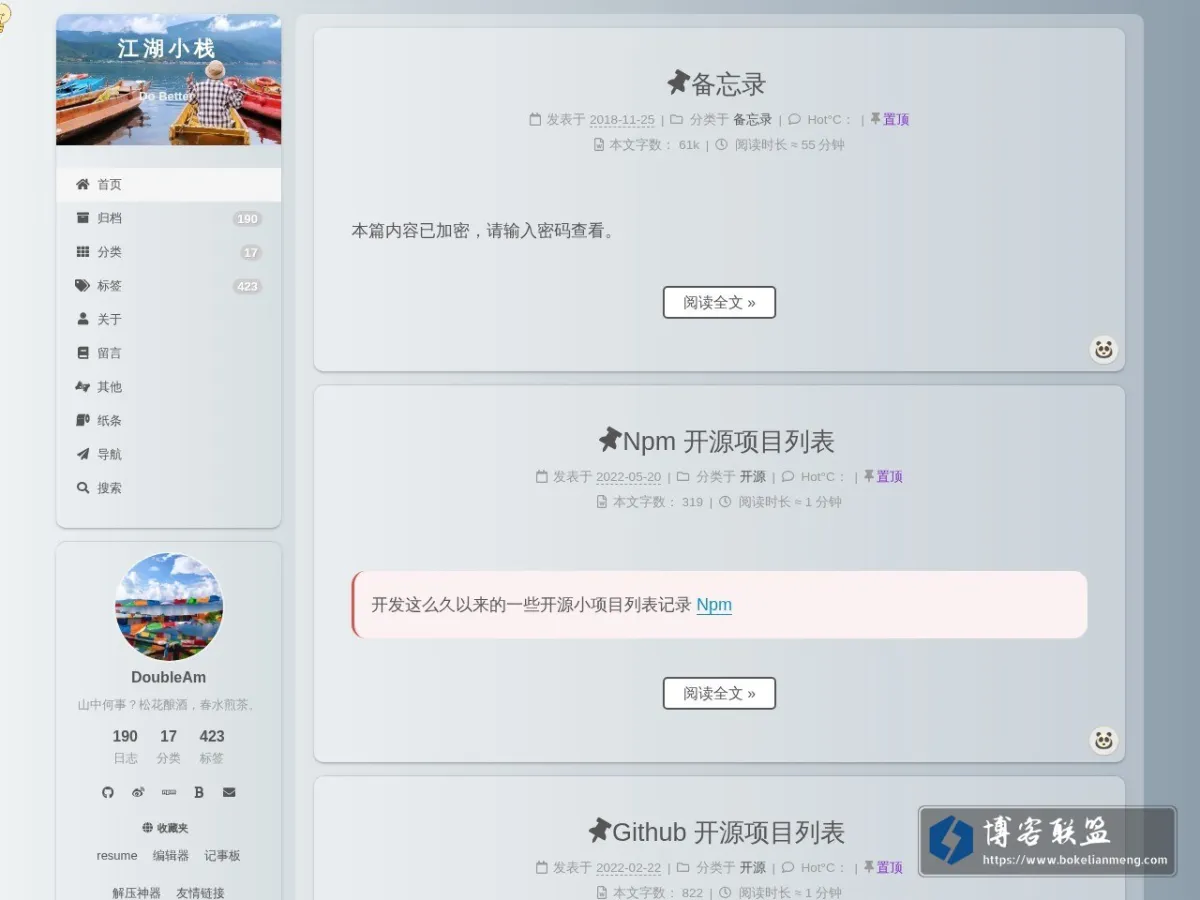Open the 分类 menu item
The width and height of the screenshot is (1200, 900).
point(168,252)
